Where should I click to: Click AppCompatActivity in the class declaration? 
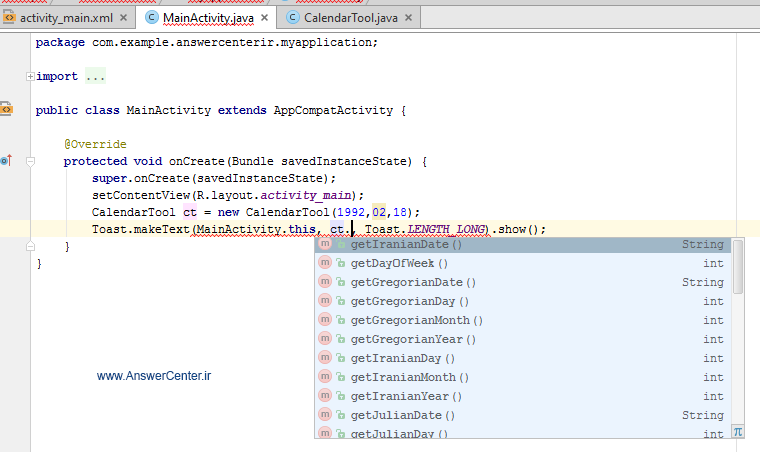pyautogui.click(x=333, y=110)
